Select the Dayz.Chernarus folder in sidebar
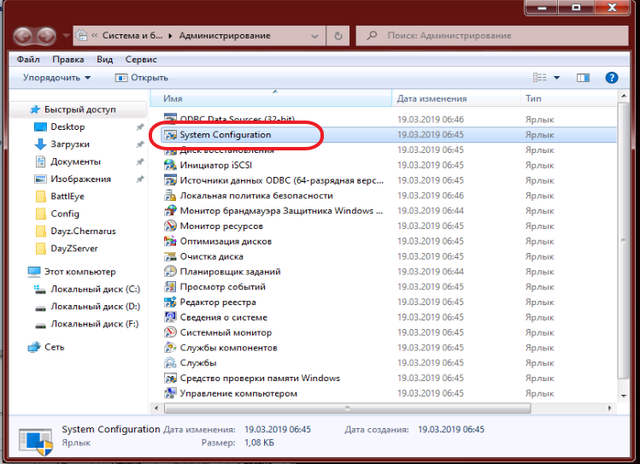Screen dimensions: 640x464 (x=78, y=231)
